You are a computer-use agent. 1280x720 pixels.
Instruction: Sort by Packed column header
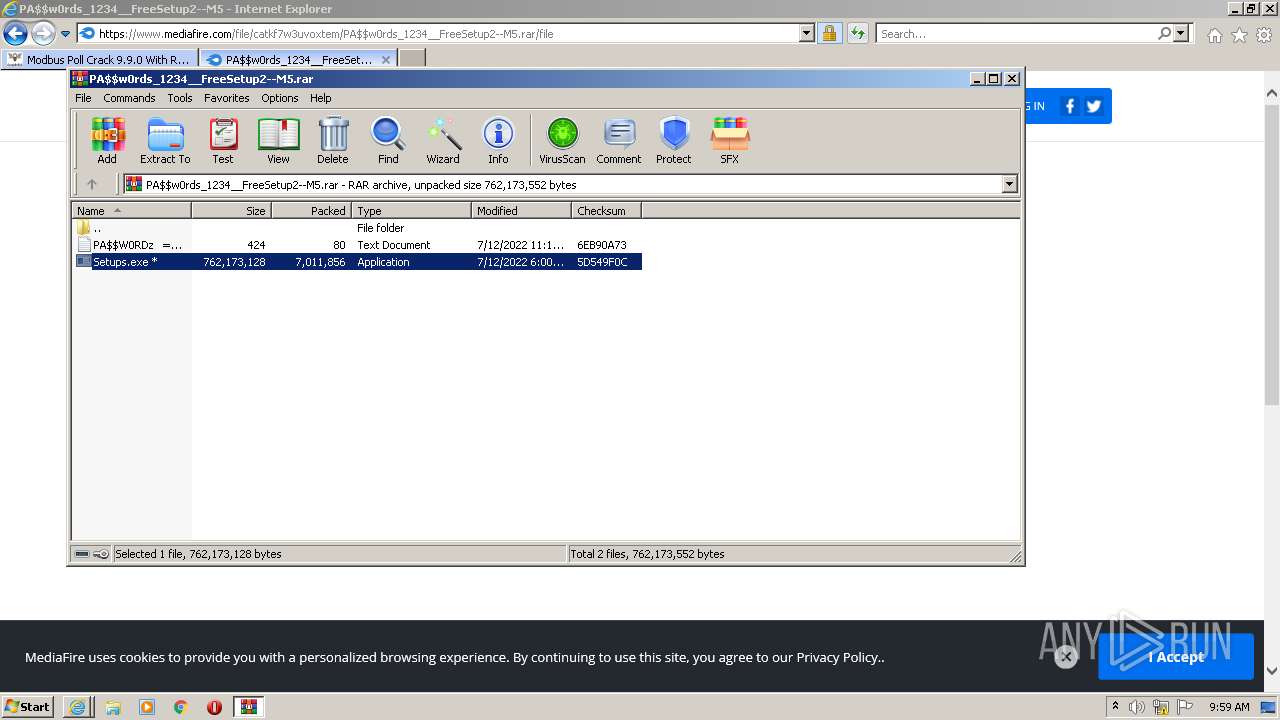tap(311, 211)
